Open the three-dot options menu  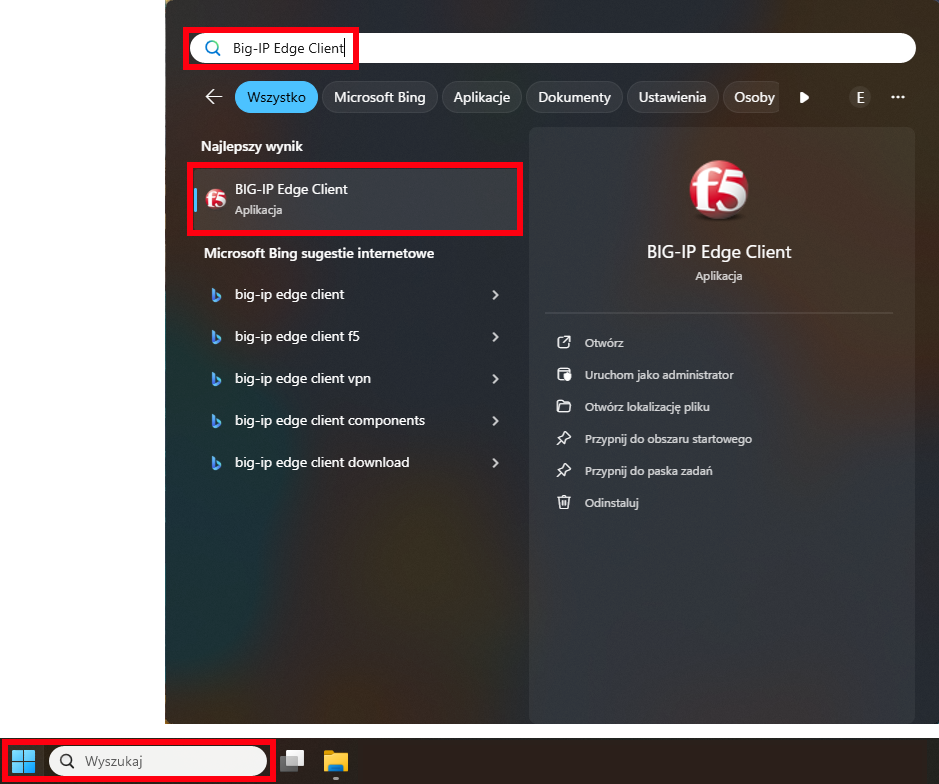pos(898,97)
